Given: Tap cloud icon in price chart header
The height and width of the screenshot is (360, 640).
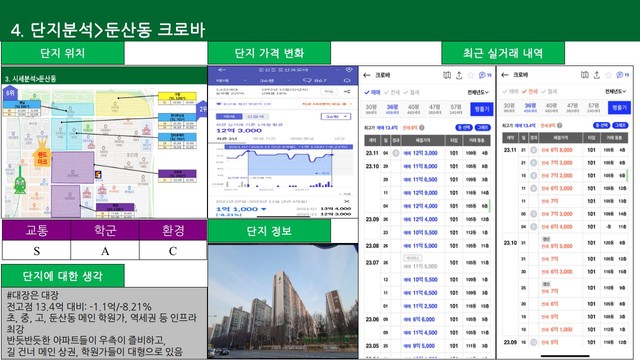Looking at the screenshot, I should point(347,80).
